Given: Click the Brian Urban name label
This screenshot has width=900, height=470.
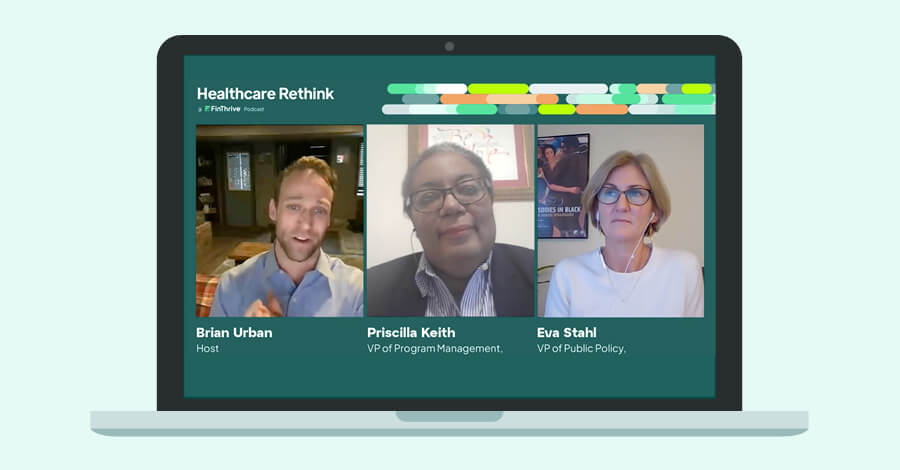Looking at the screenshot, I should tap(234, 332).
